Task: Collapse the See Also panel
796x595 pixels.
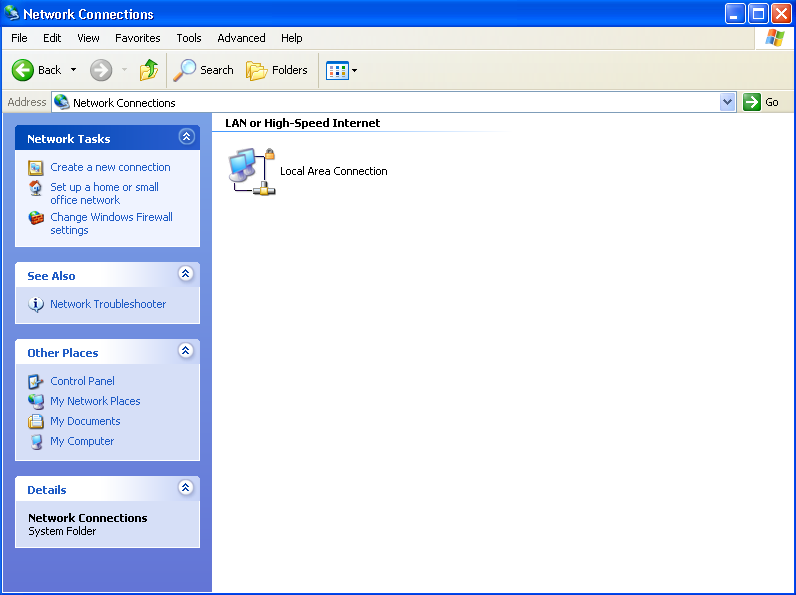Action: pyautogui.click(x=186, y=274)
